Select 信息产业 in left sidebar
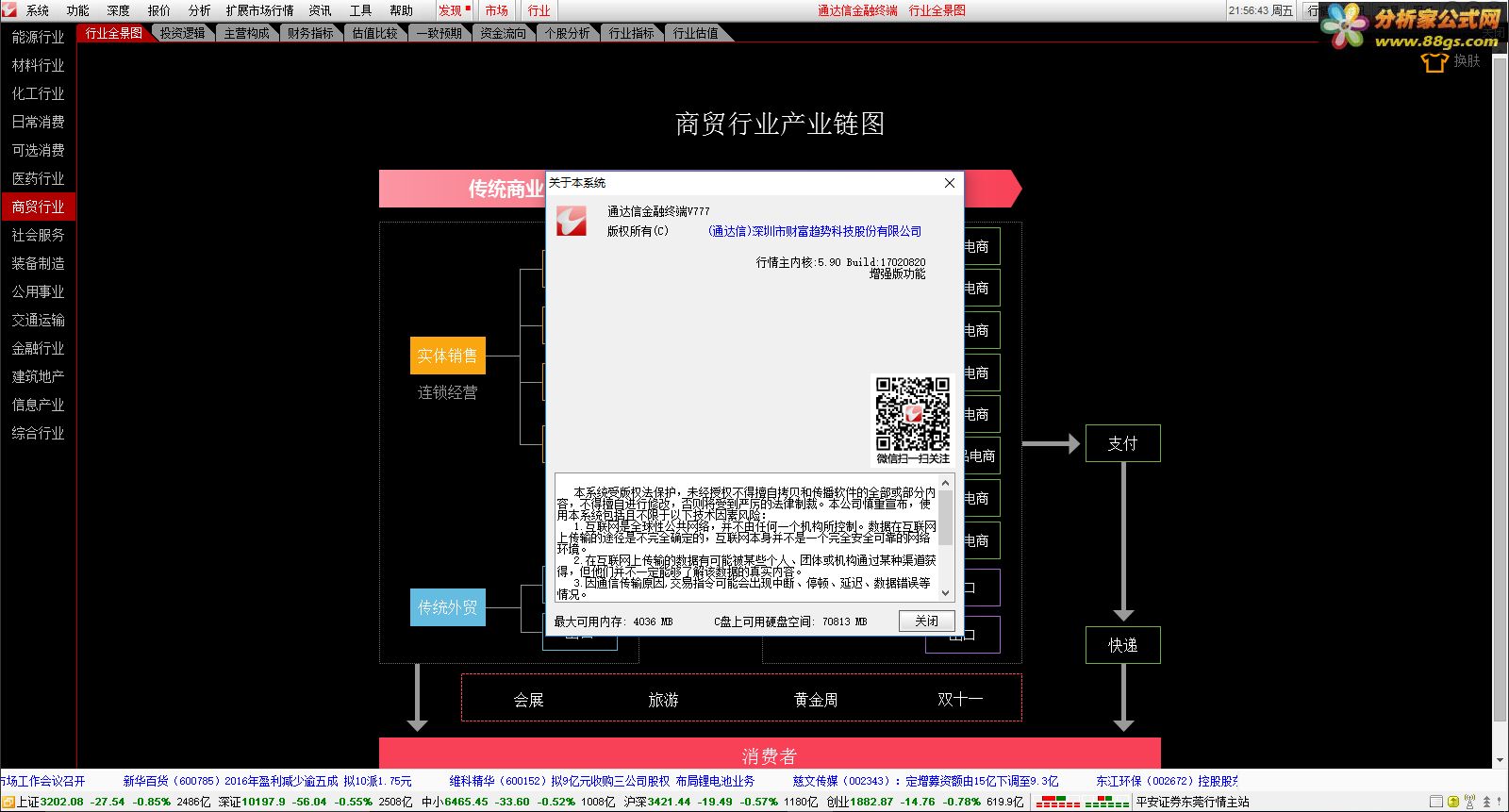 pos(38,405)
